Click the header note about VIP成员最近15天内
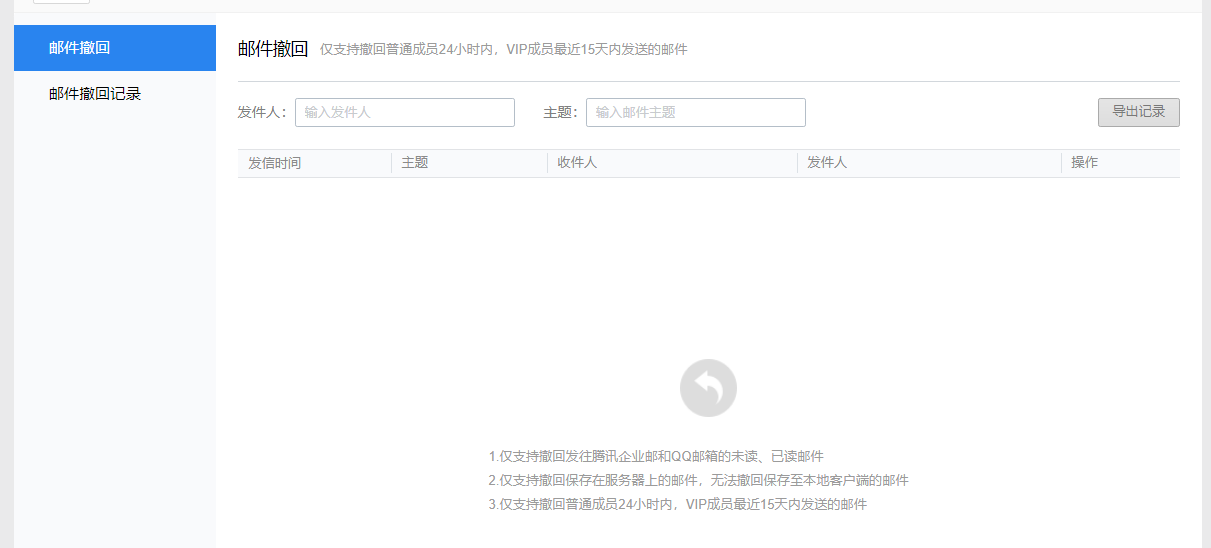Screen dimensions: 1211x548 (503, 50)
